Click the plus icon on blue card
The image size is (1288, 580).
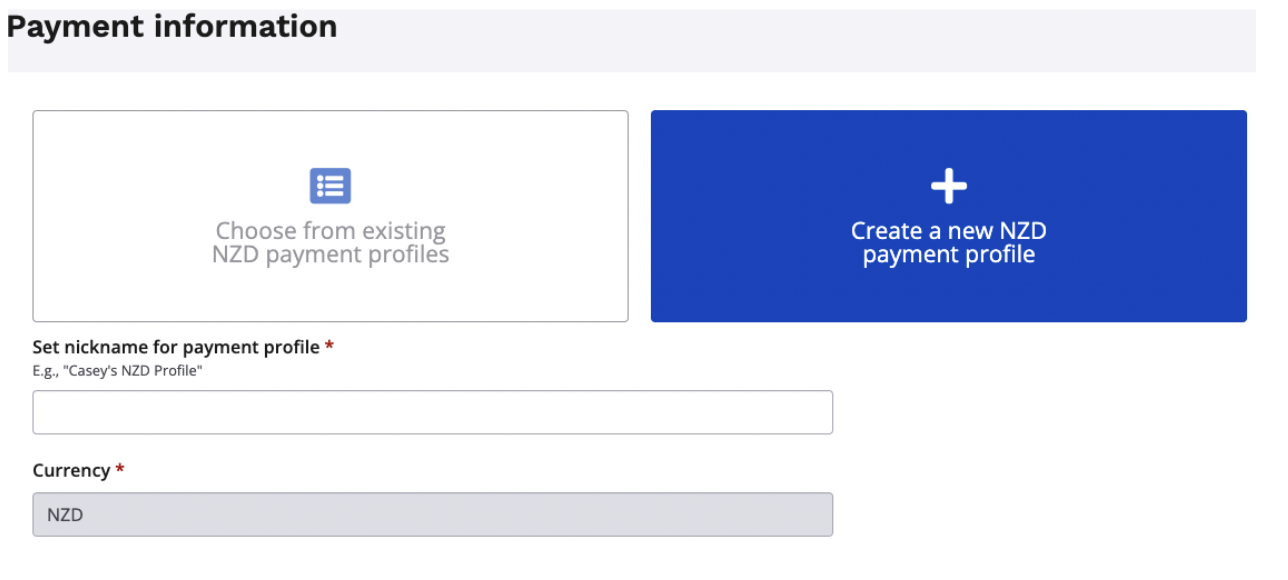click(948, 186)
